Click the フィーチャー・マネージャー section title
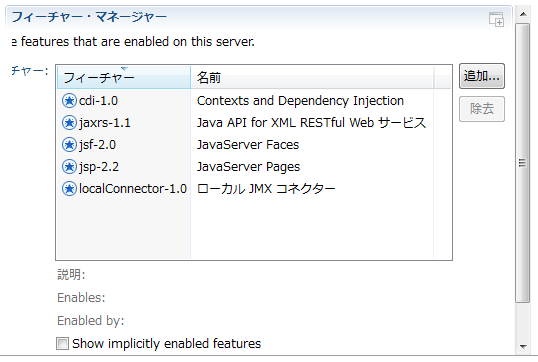This screenshot has width=538, height=362. 89,17
